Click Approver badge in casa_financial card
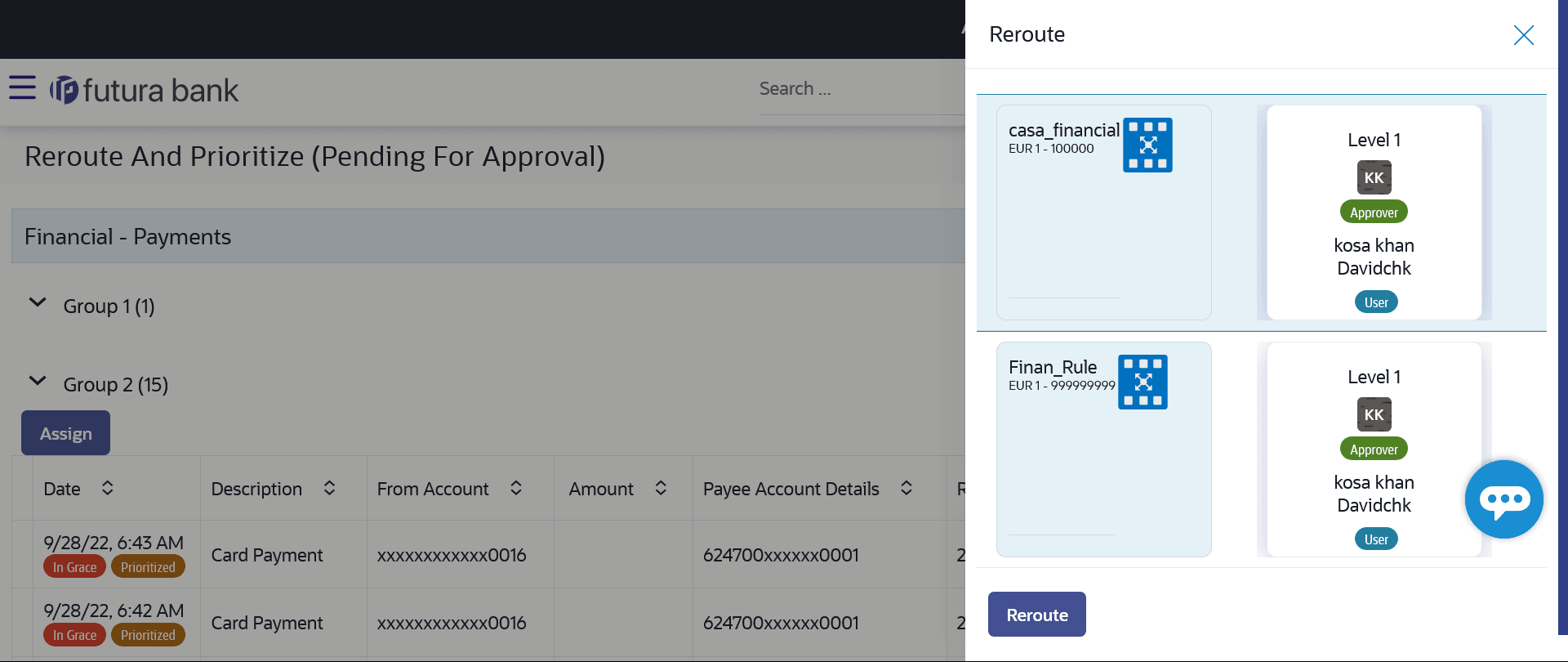This screenshot has height=662, width=1568. [1374, 212]
